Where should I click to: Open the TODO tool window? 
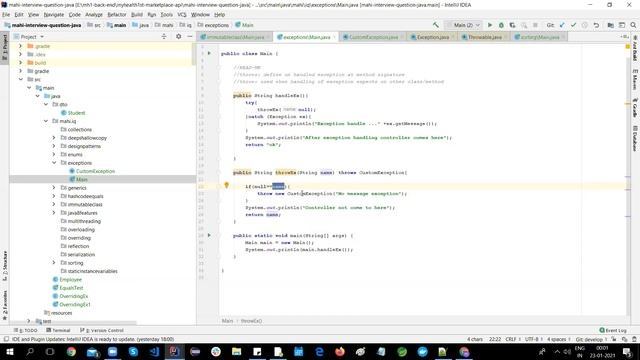[x=25, y=330]
